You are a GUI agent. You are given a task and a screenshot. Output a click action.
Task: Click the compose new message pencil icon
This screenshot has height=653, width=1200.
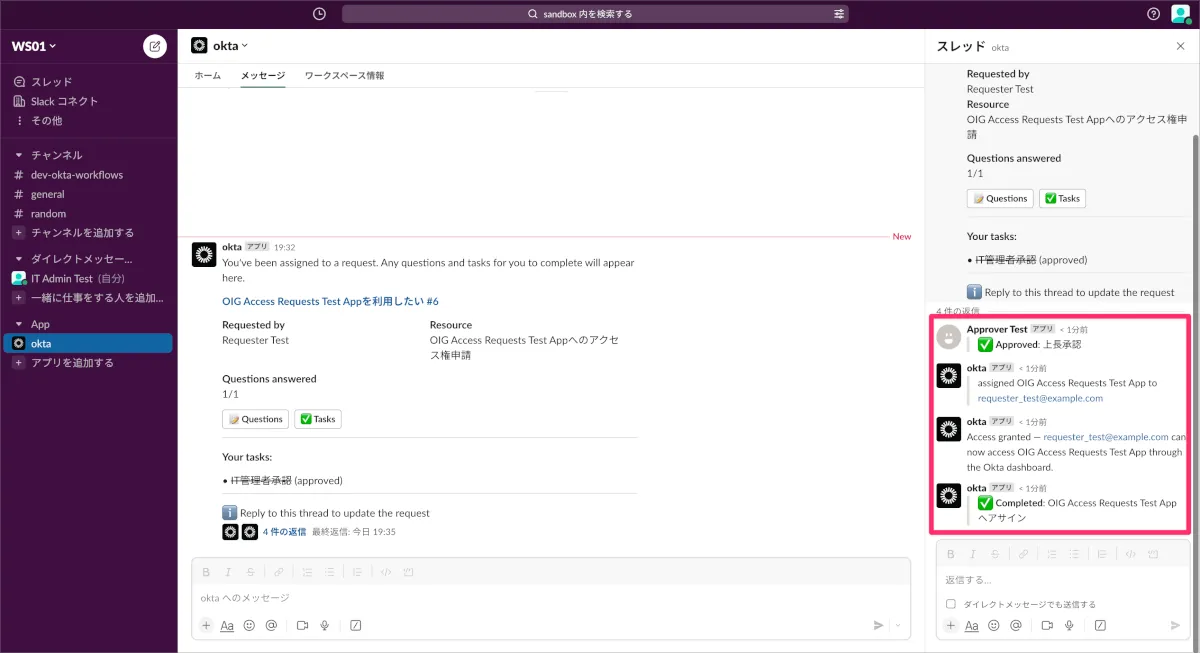[155, 46]
